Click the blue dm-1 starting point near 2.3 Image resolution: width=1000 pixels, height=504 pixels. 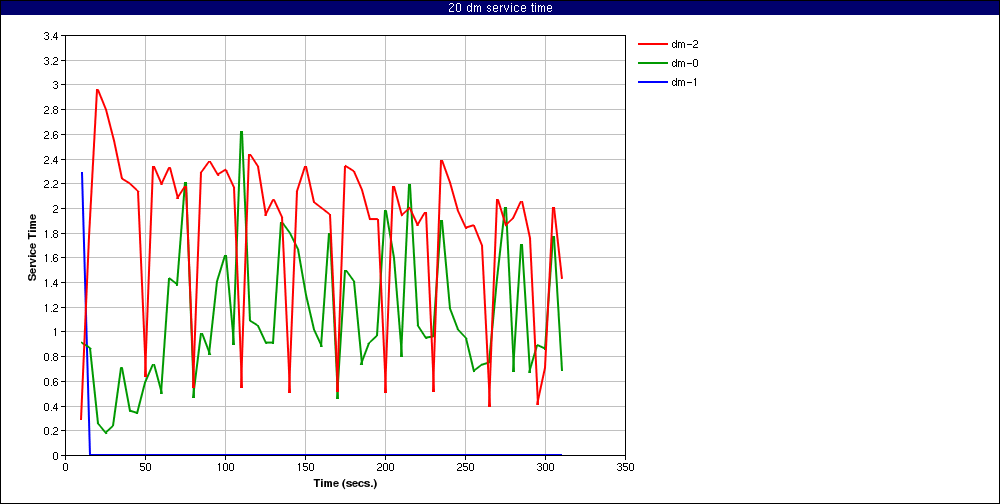click(x=82, y=173)
